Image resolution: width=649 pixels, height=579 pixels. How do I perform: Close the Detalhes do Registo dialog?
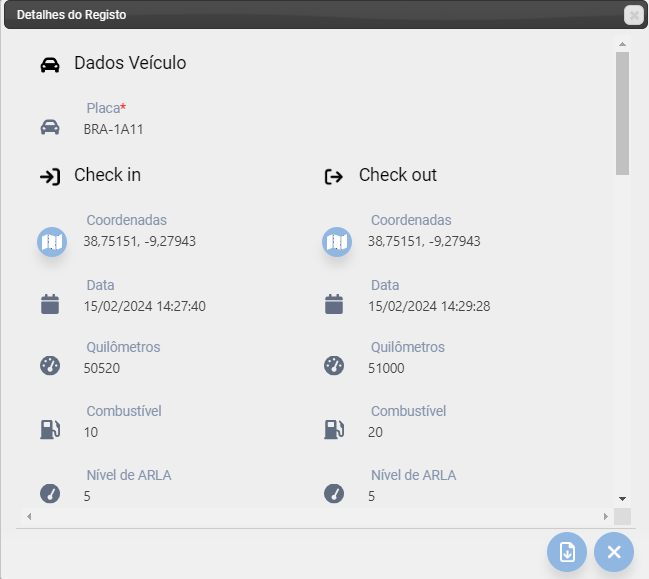point(634,15)
